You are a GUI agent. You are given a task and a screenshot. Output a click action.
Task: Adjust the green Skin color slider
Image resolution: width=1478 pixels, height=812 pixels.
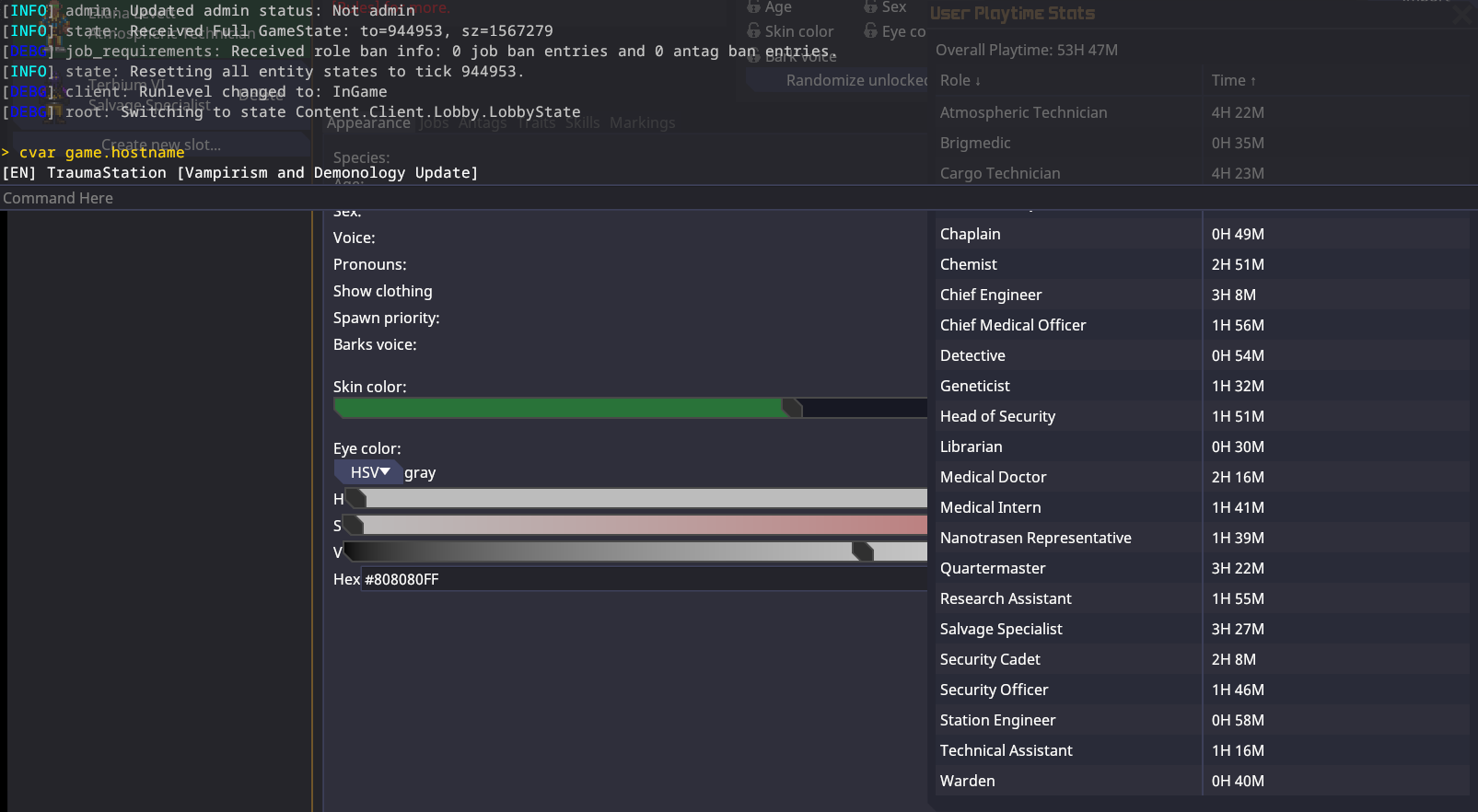pyautogui.click(x=630, y=408)
